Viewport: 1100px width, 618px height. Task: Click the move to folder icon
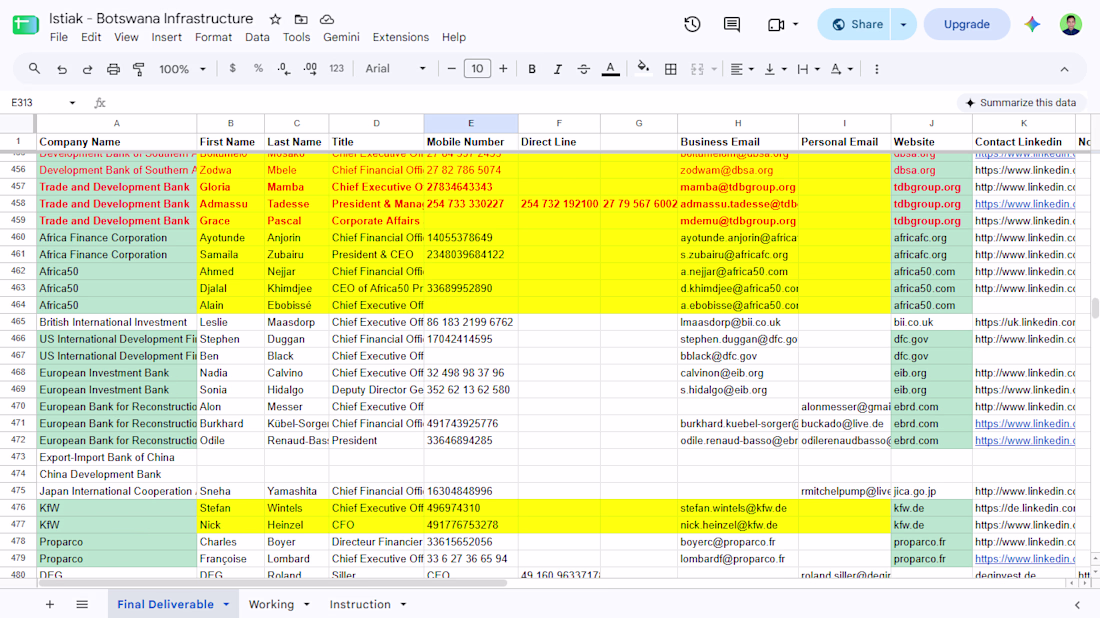click(x=301, y=20)
